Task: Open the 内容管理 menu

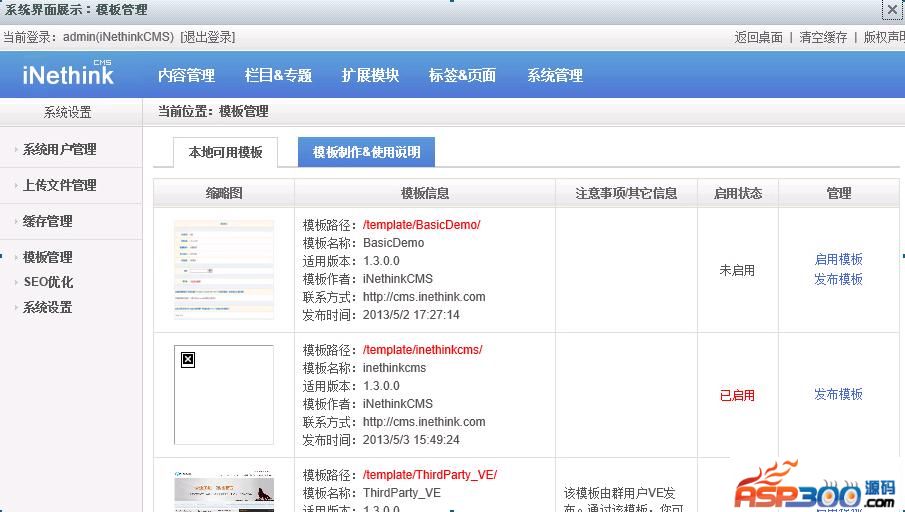Action: [186, 75]
